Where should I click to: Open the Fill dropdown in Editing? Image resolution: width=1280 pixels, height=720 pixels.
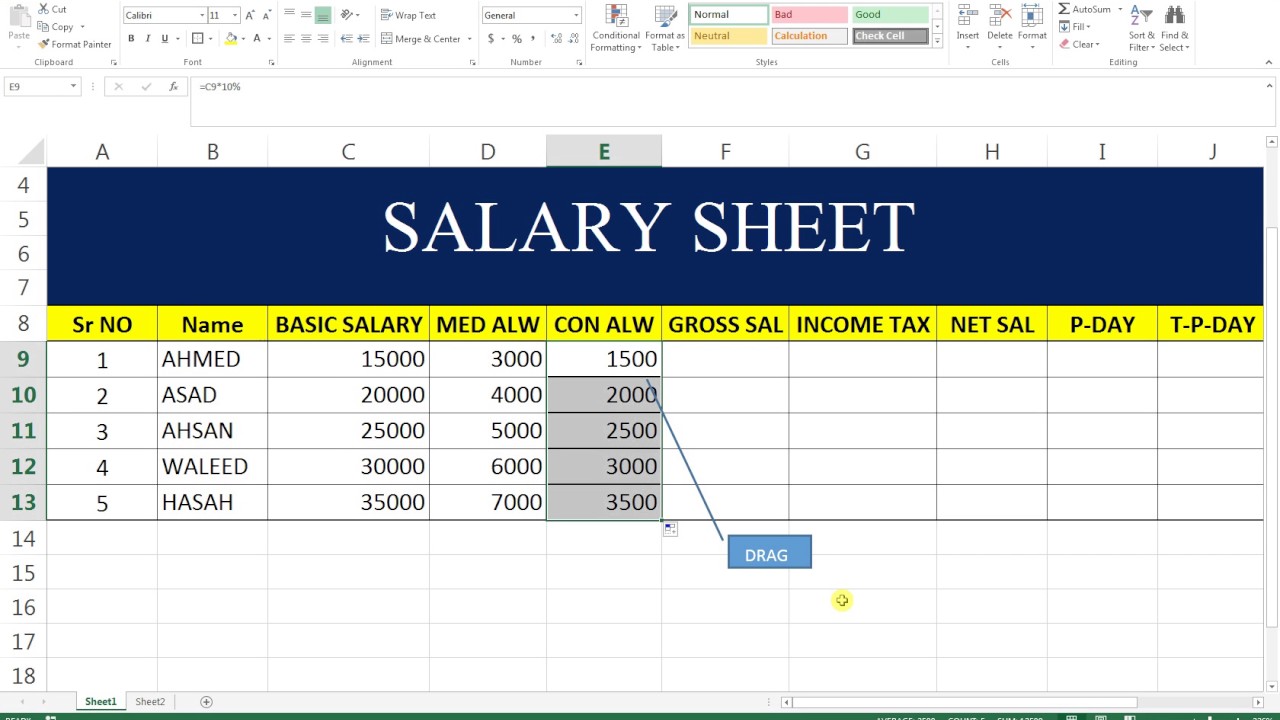pos(1078,27)
